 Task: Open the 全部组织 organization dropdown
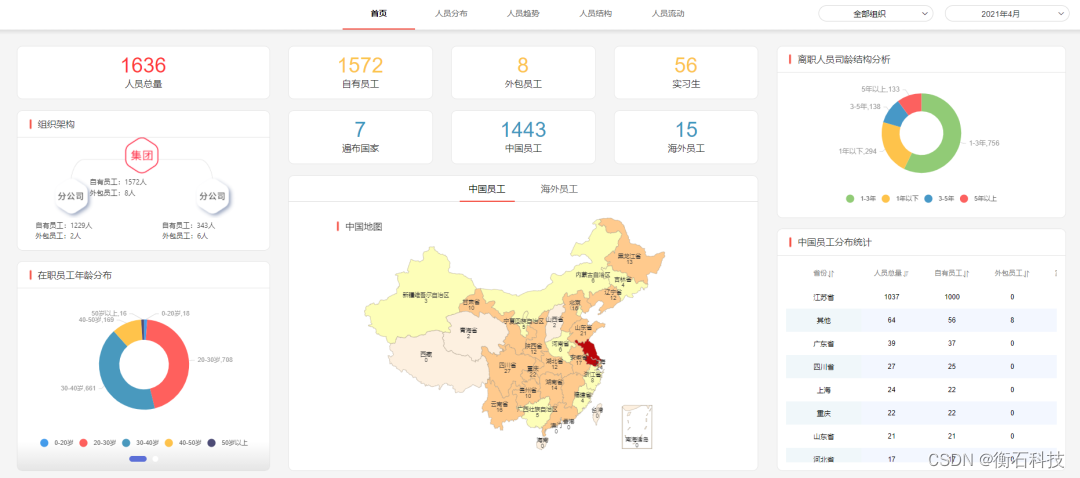tap(875, 14)
